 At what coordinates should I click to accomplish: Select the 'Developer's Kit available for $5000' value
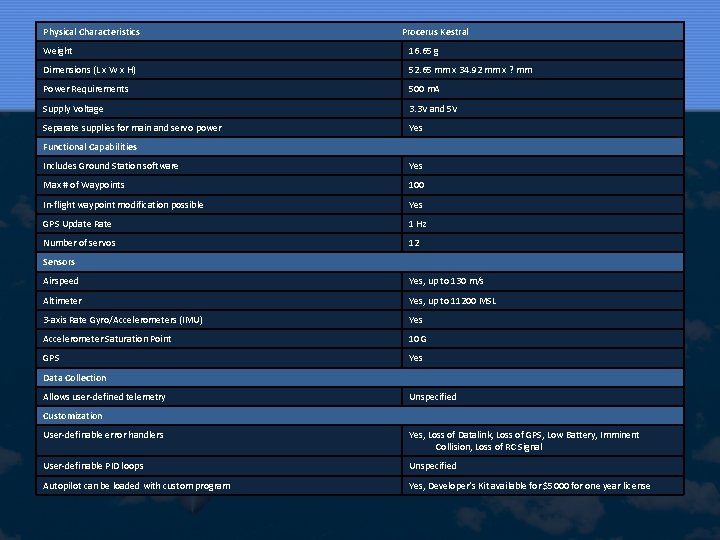pyautogui.click(x=529, y=486)
